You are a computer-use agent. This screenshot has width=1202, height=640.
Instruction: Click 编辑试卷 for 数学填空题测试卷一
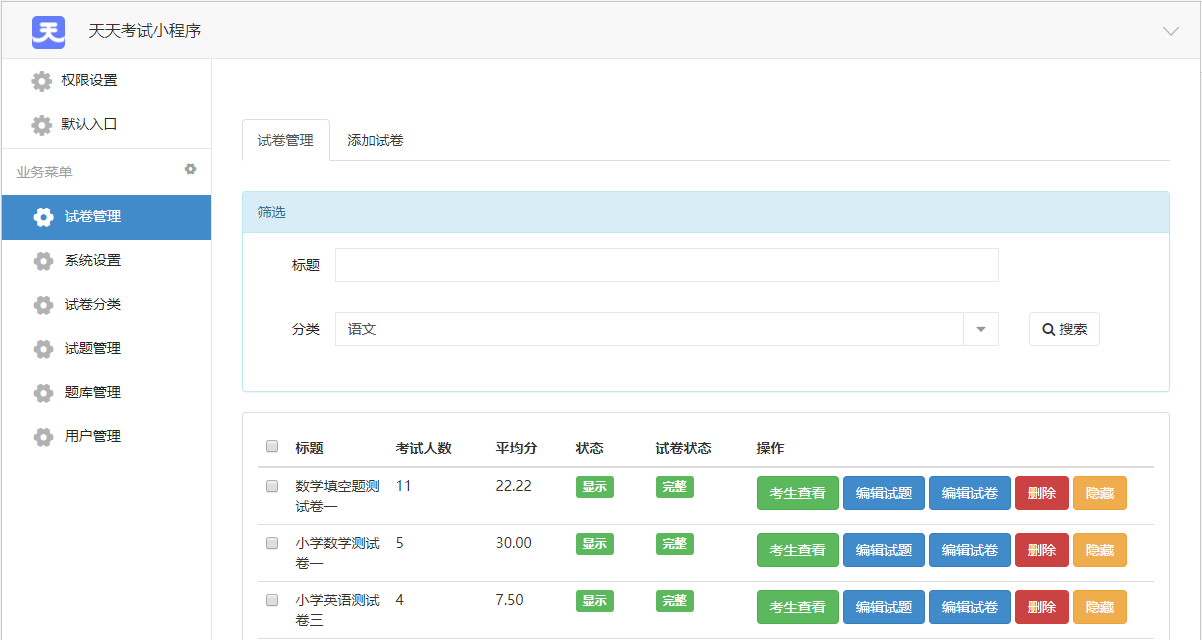(970, 493)
